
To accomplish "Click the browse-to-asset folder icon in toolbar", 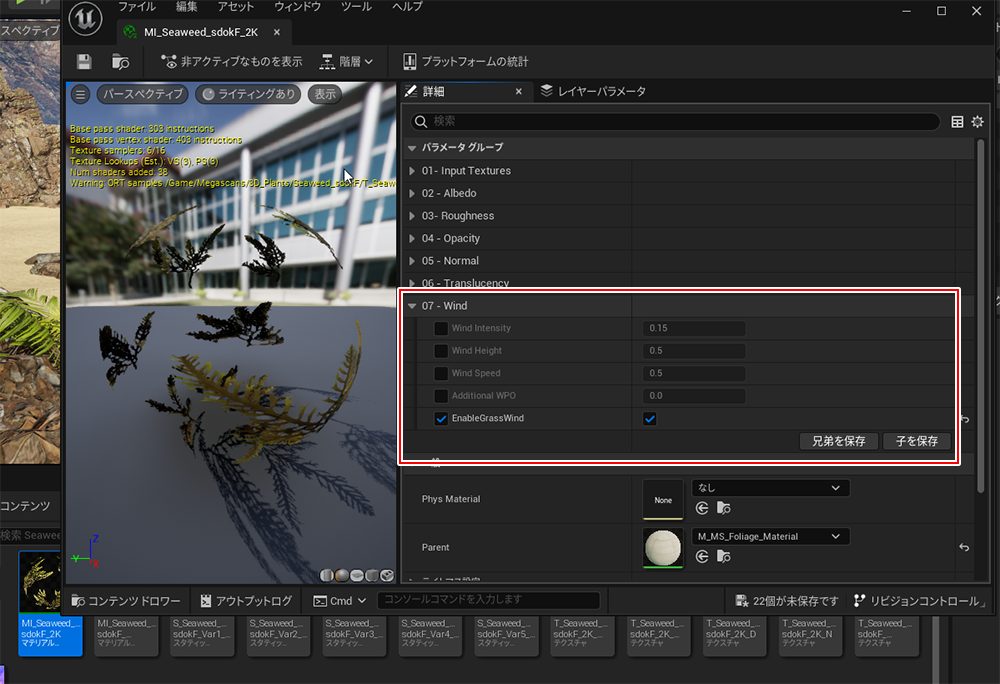I will (120, 62).
